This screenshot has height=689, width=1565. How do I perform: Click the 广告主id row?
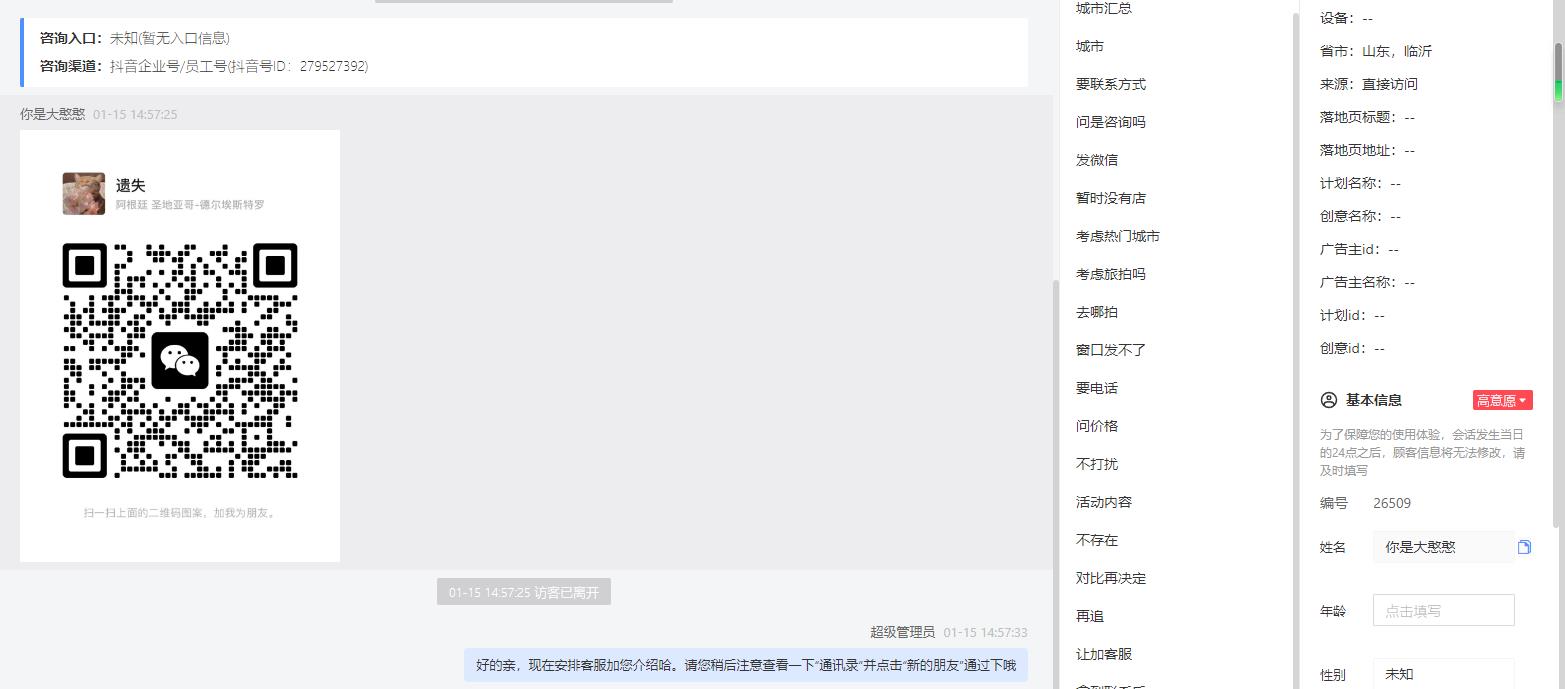coord(1359,249)
